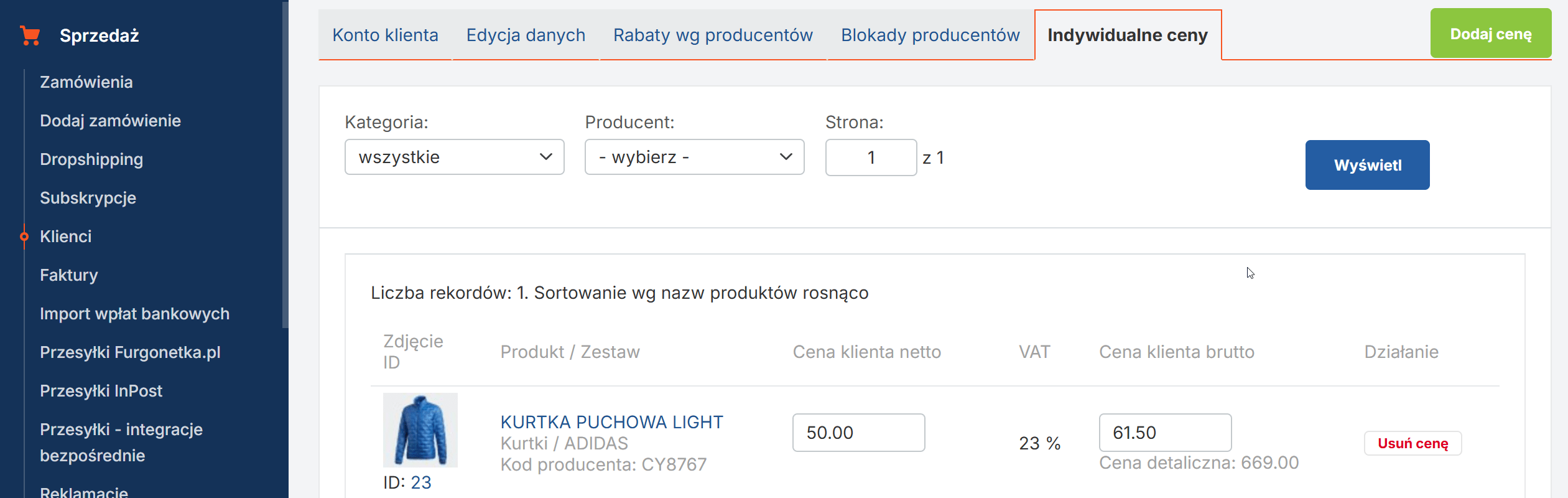Open Zamówienia in the sidebar
The image size is (1568, 498).
point(86,82)
